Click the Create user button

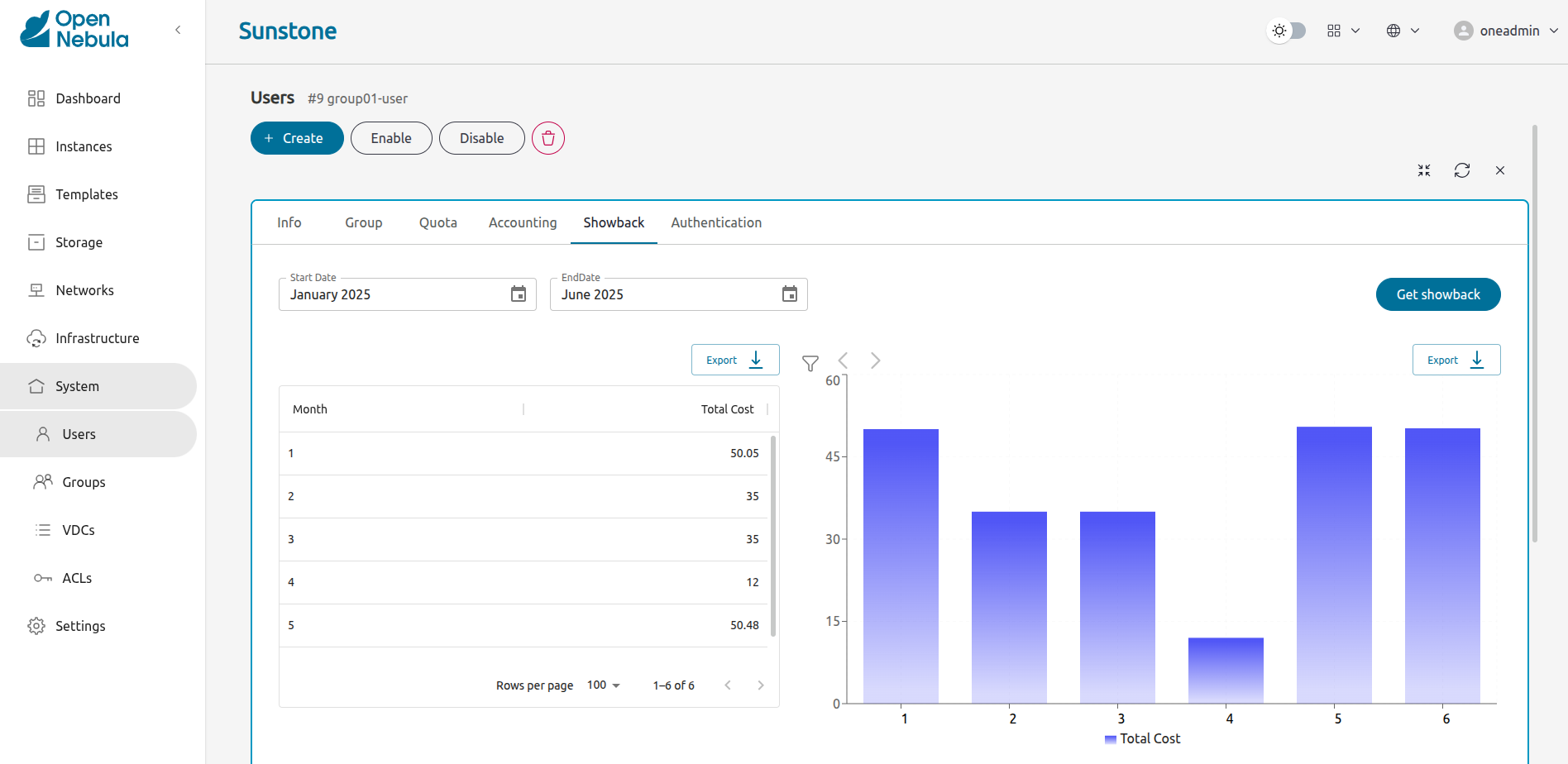click(x=296, y=138)
